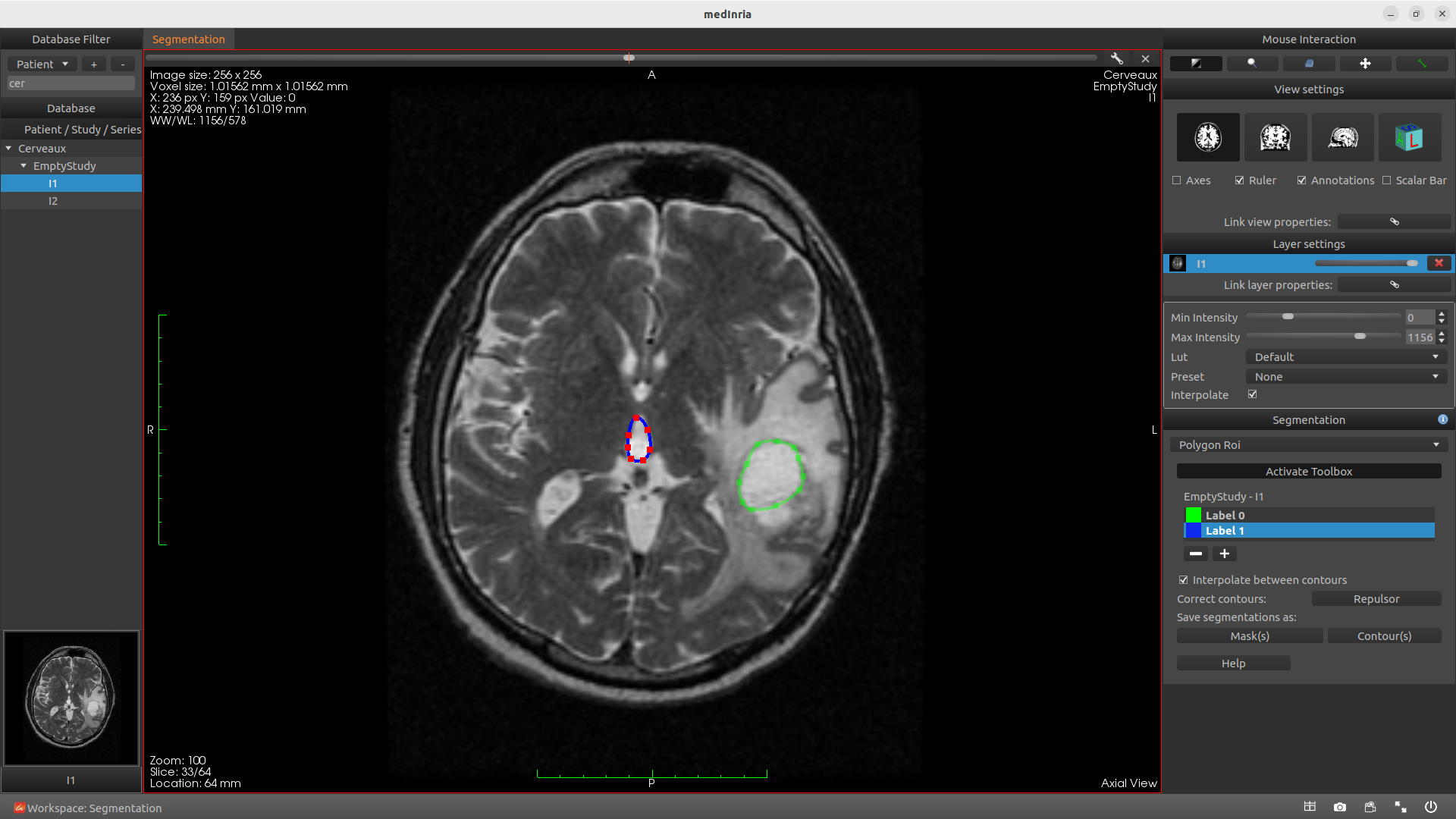Open the Patient filter dropdown
This screenshot has width=1456, height=819.
[42, 64]
